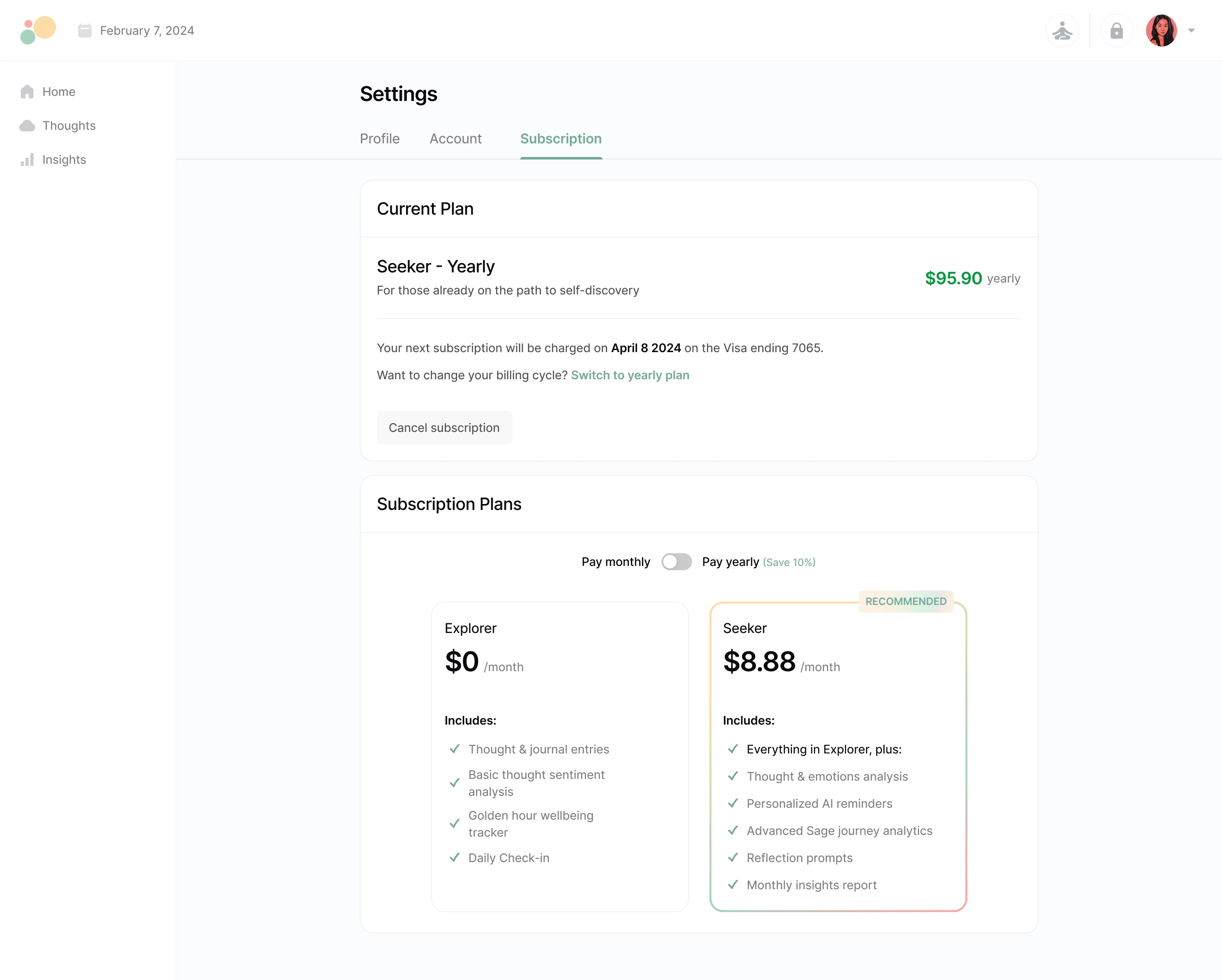Open the Insights bar chart icon

[x=27, y=160]
